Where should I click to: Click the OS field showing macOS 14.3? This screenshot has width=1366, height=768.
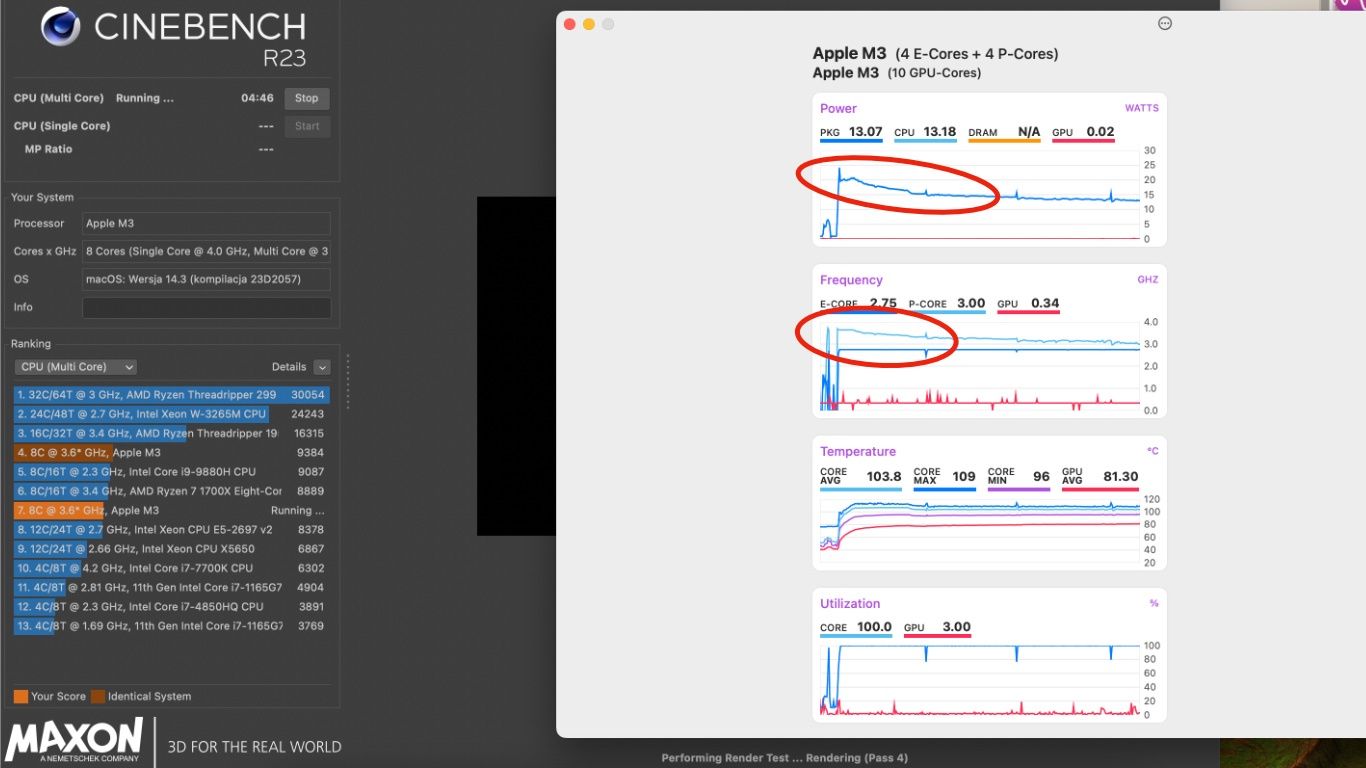tap(206, 279)
